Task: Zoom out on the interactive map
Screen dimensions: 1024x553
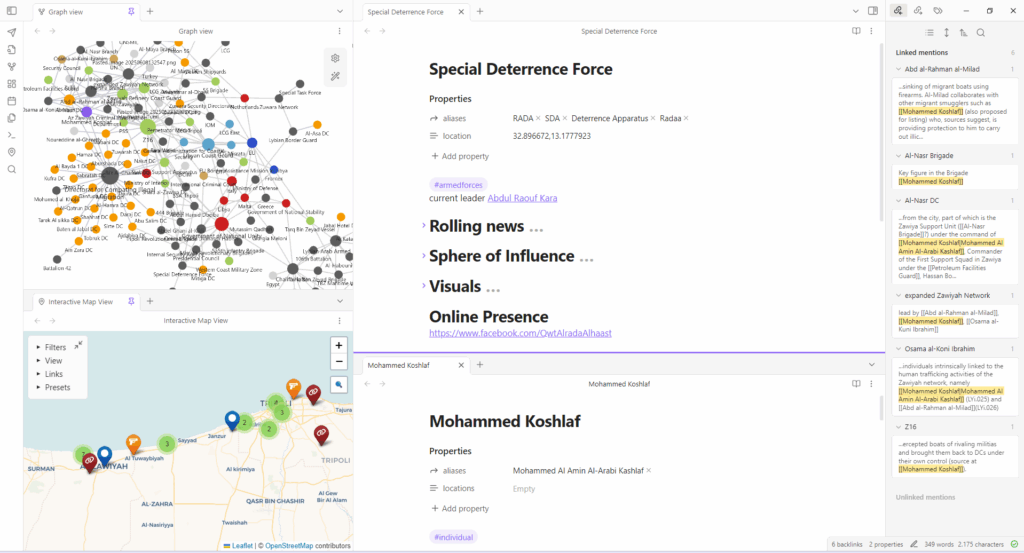Action: [x=339, y=361]
